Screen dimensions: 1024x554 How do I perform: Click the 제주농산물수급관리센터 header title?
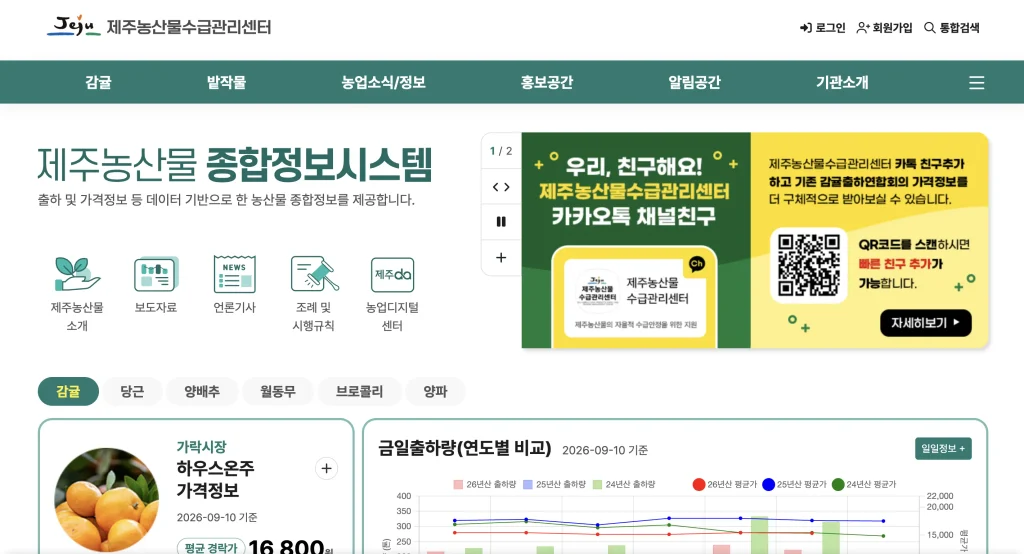coord(189,27)
